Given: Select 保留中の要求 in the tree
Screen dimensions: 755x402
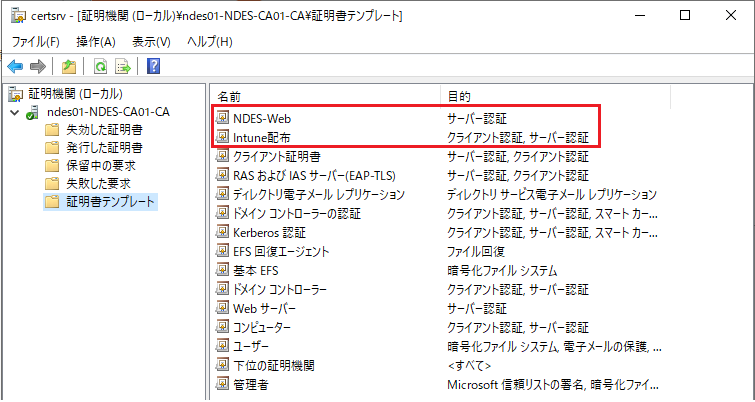Looking at the screenshot, I should 101,166.
